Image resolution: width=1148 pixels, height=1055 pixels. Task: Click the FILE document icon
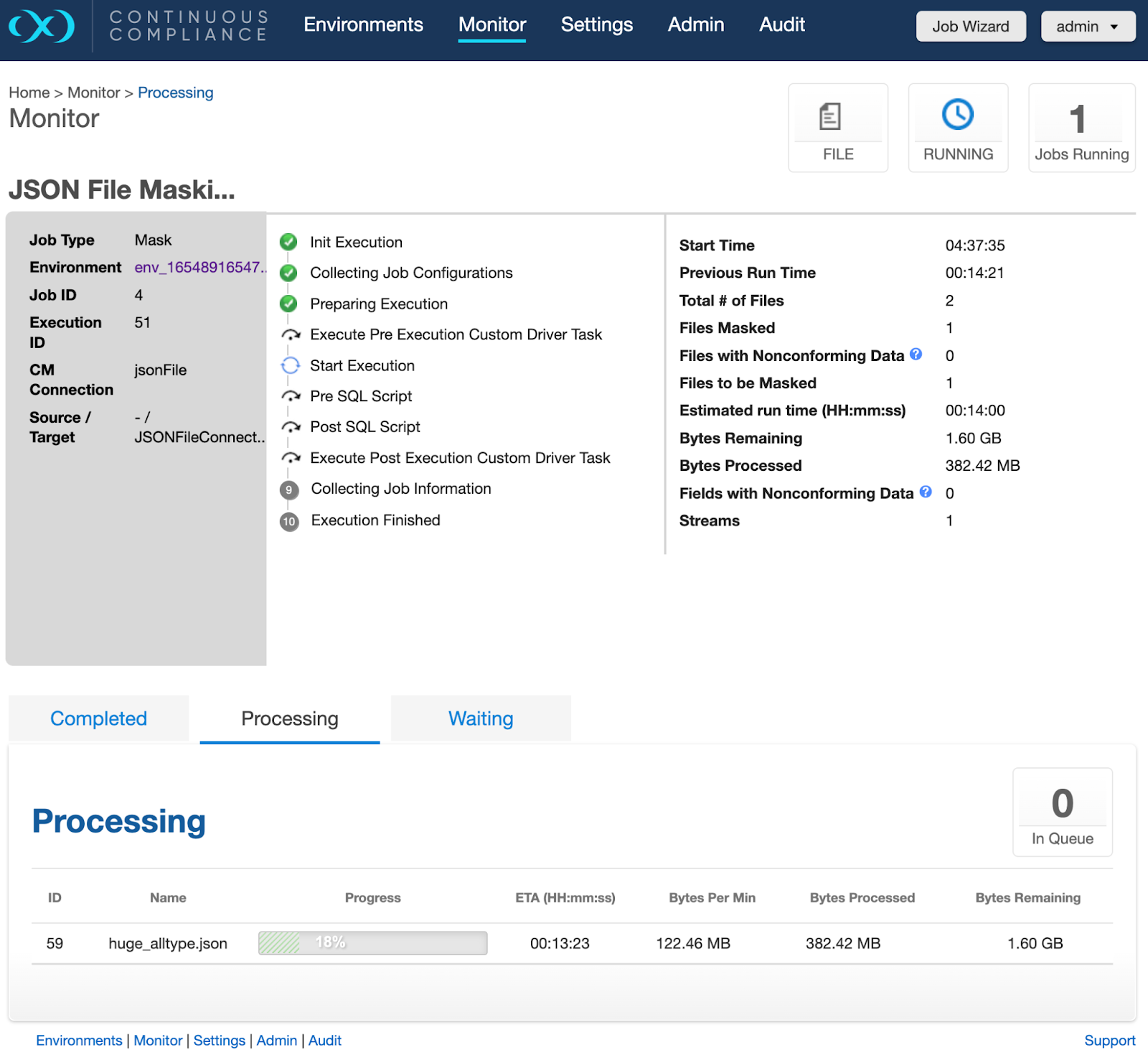[x=830, y=116]
